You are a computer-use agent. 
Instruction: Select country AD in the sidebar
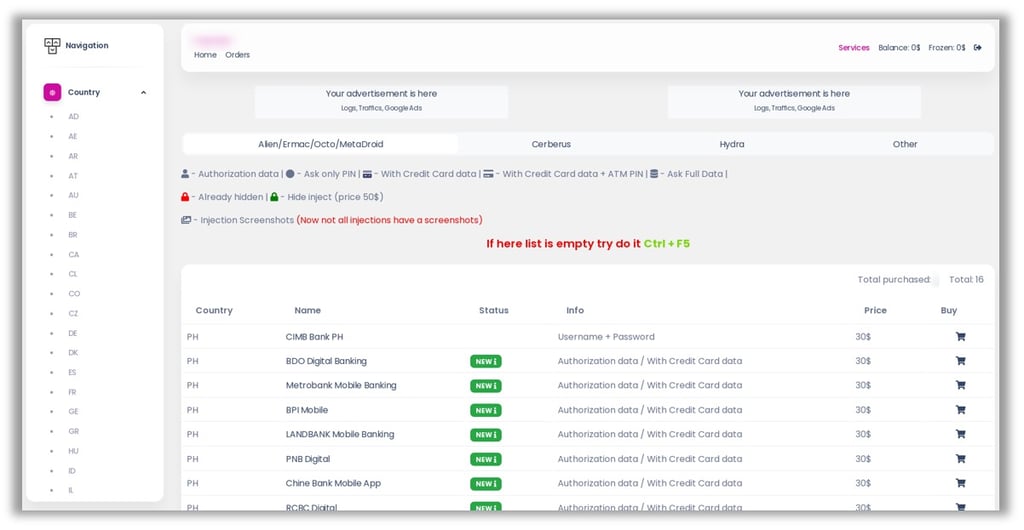pos(73,117)
